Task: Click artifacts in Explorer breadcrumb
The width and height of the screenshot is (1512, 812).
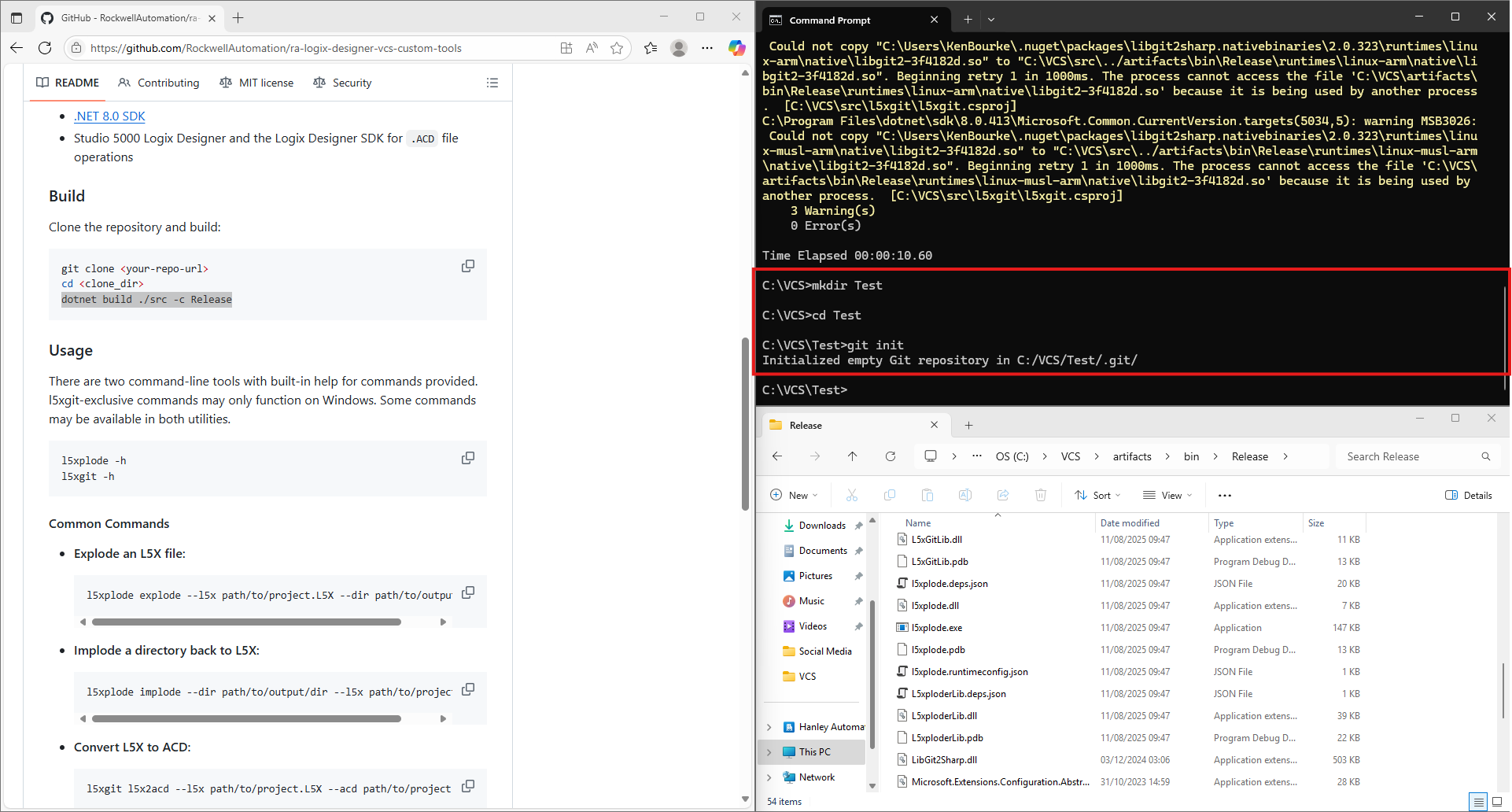Action: pos(1132,456)
